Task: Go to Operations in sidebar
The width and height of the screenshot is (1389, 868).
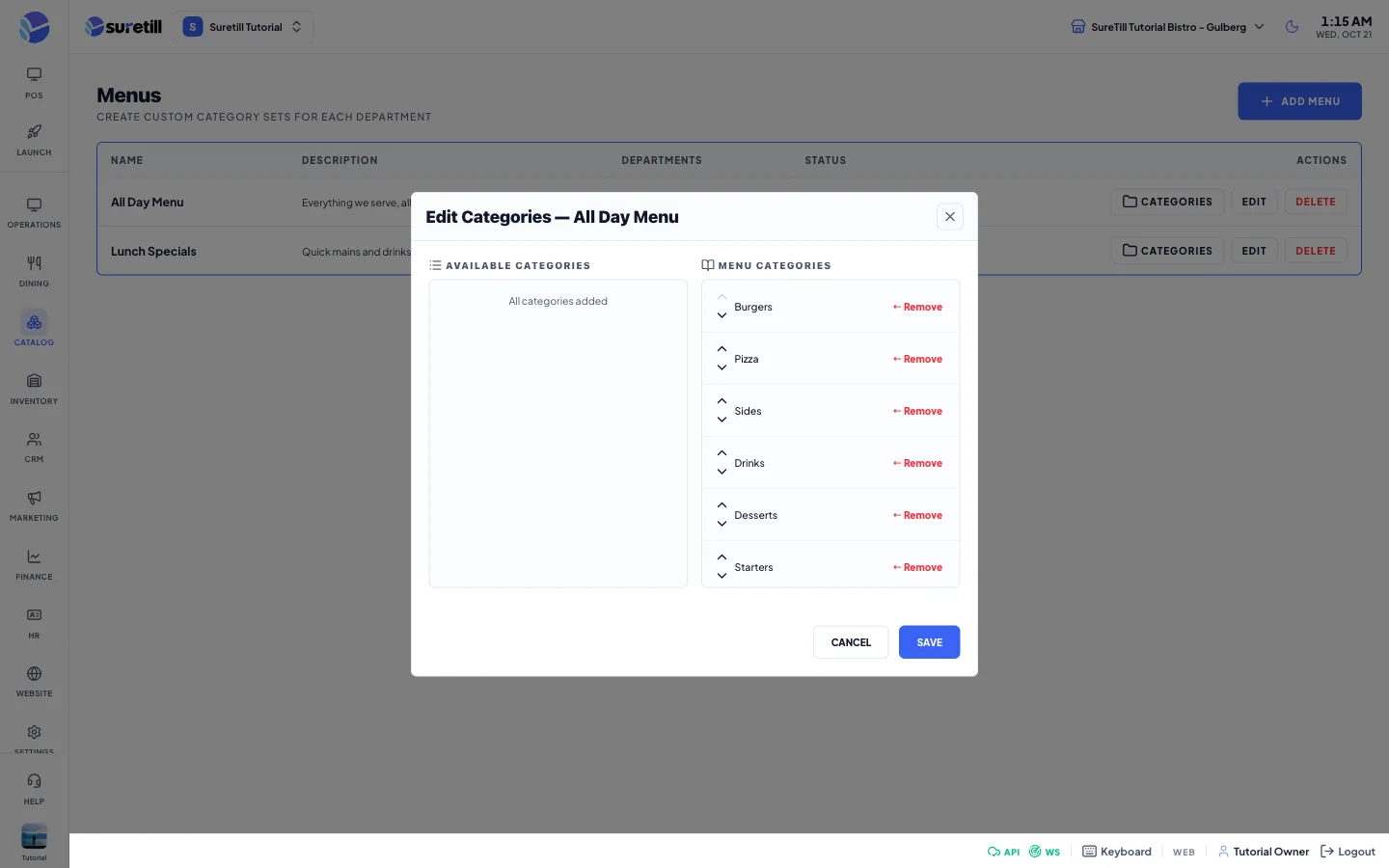Action: [x=34, y=212]
